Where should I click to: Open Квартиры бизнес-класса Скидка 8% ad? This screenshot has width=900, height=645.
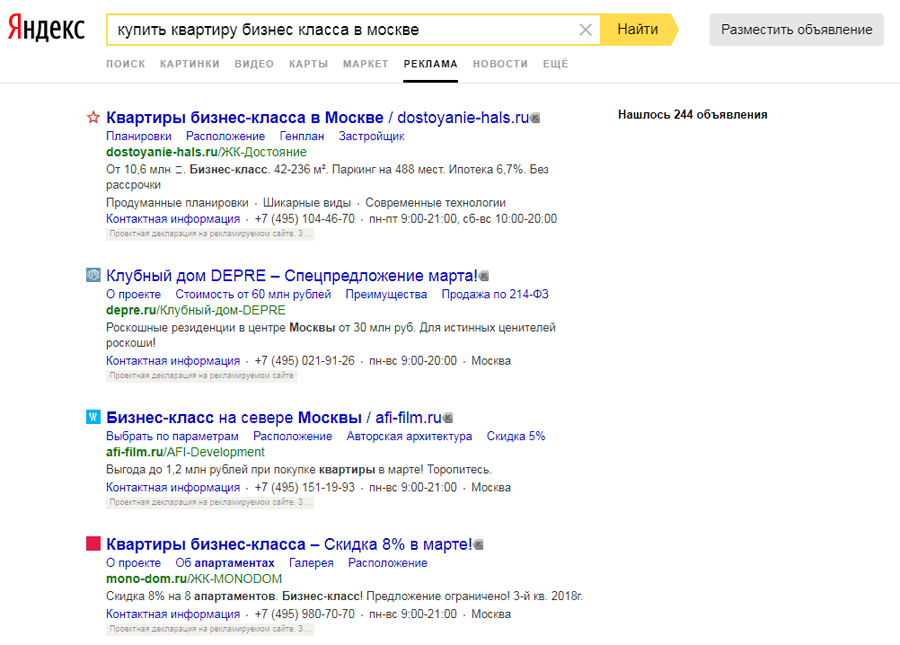[x=289, y=544]
